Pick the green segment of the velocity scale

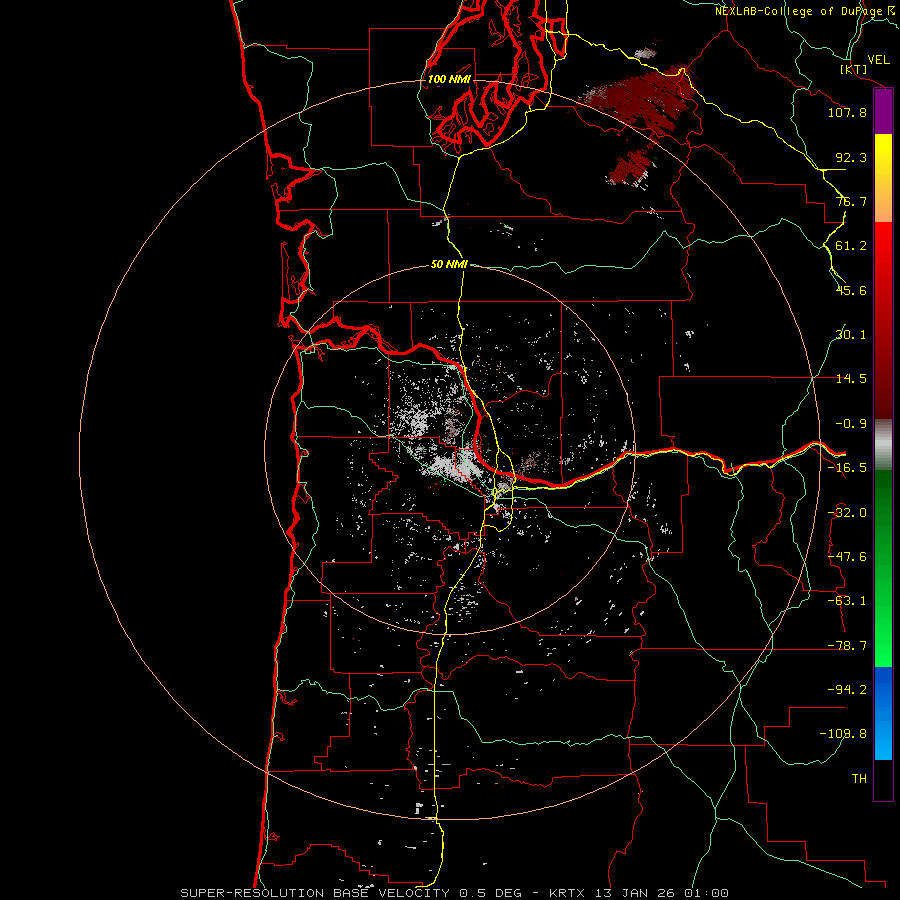point(883,568)
